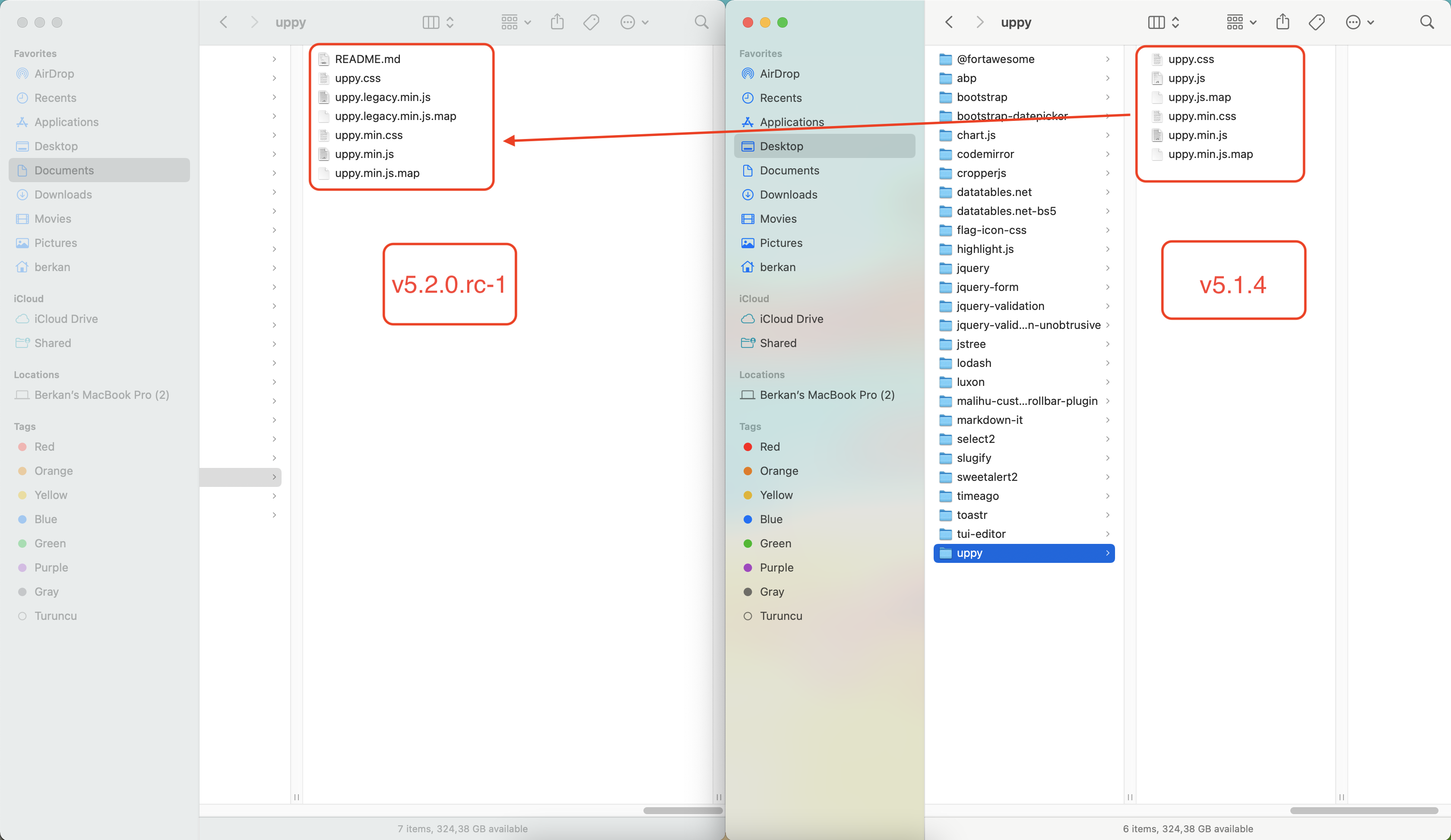Click Berkan's MacBook Pro under Locations

tap(101, 395)
